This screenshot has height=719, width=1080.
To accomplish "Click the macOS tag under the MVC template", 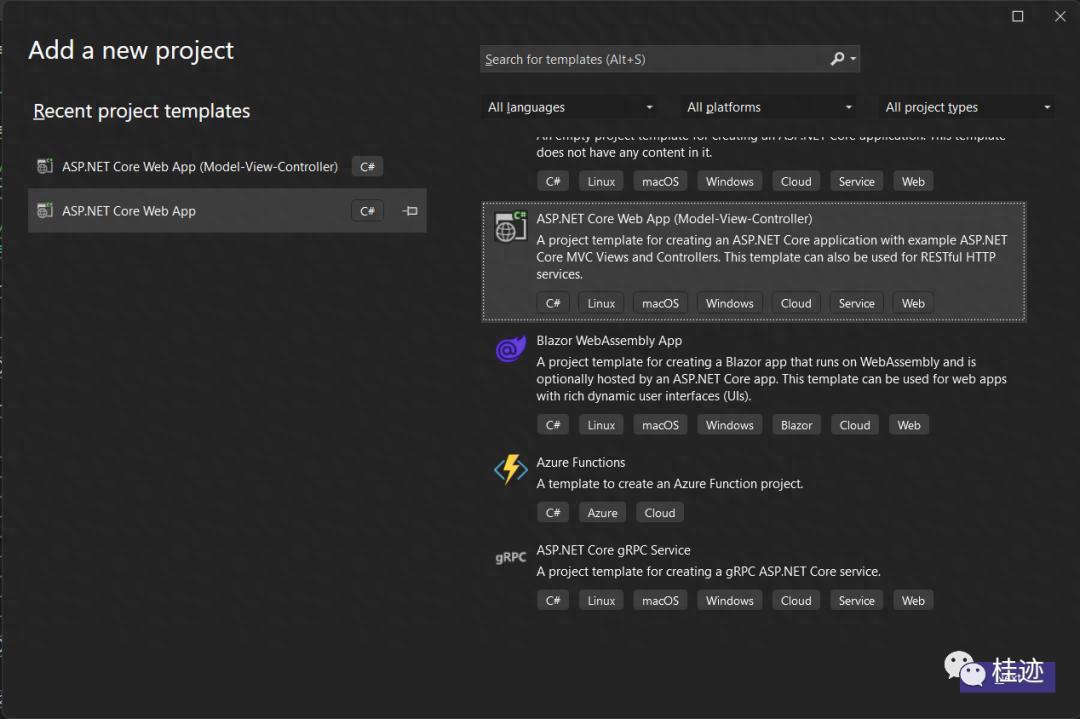I will 660,303.
